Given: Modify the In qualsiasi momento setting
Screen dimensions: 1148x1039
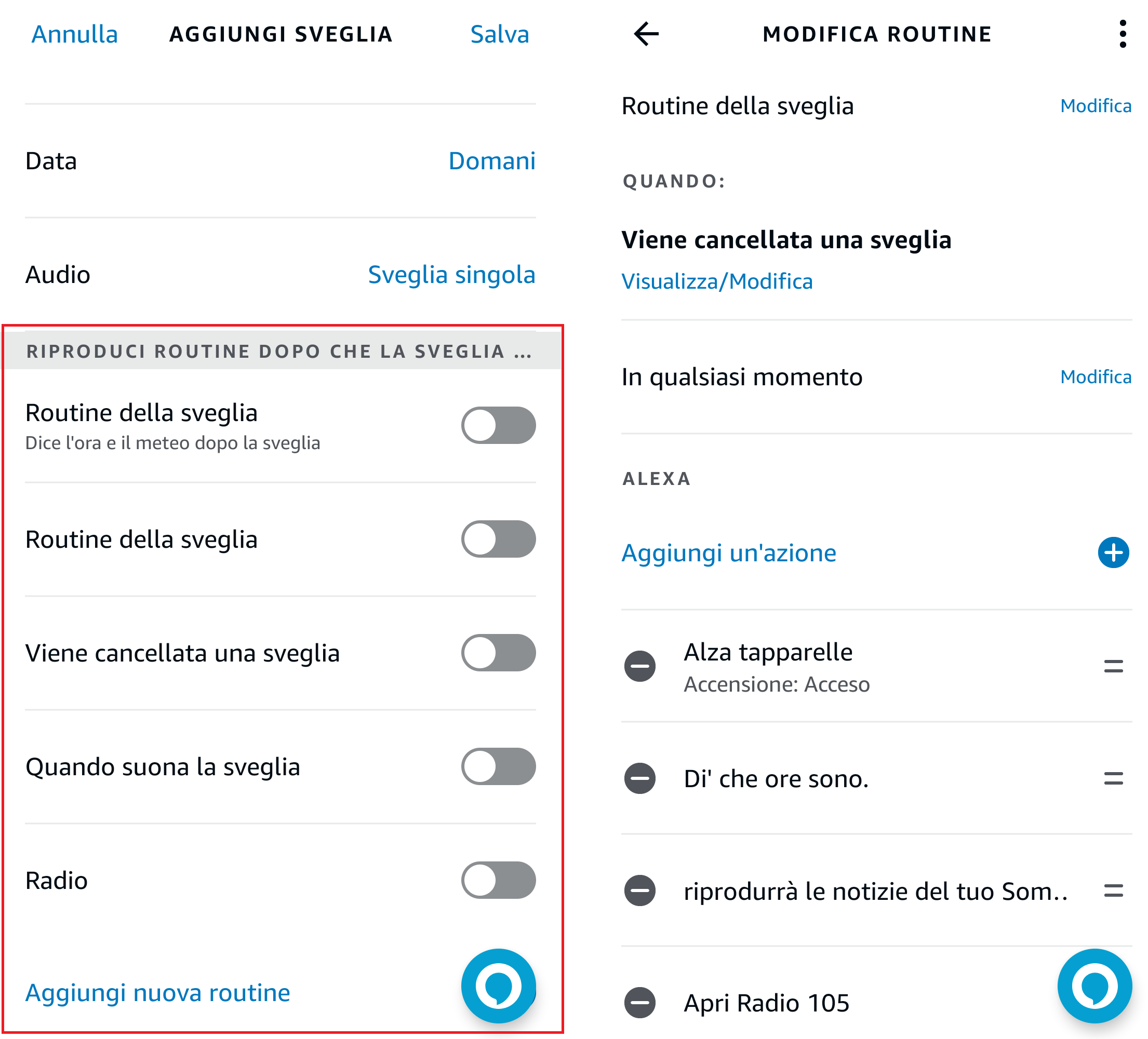Looking at the screenshot, I should [x=1095, y=377].
